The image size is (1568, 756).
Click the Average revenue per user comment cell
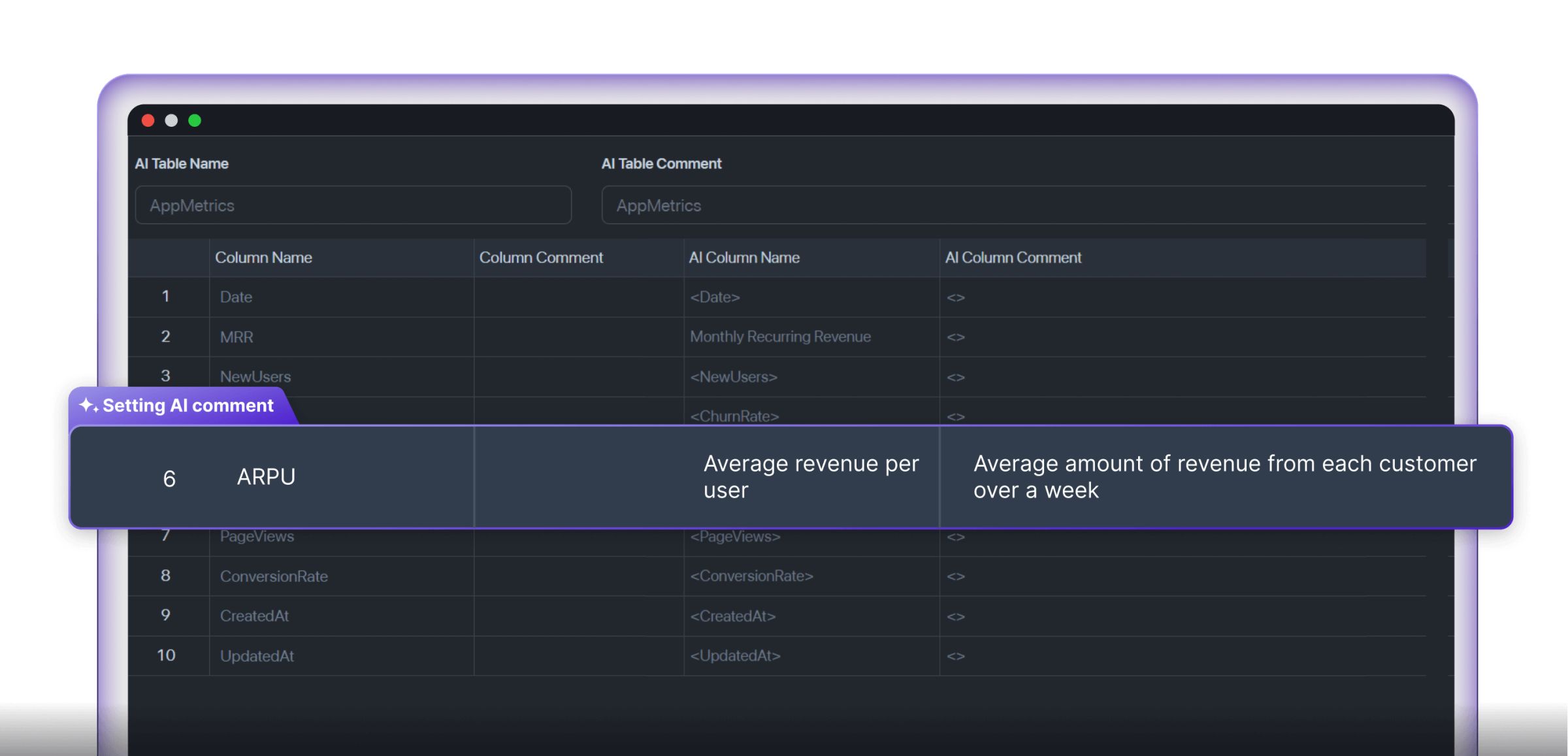coord(811,476)
